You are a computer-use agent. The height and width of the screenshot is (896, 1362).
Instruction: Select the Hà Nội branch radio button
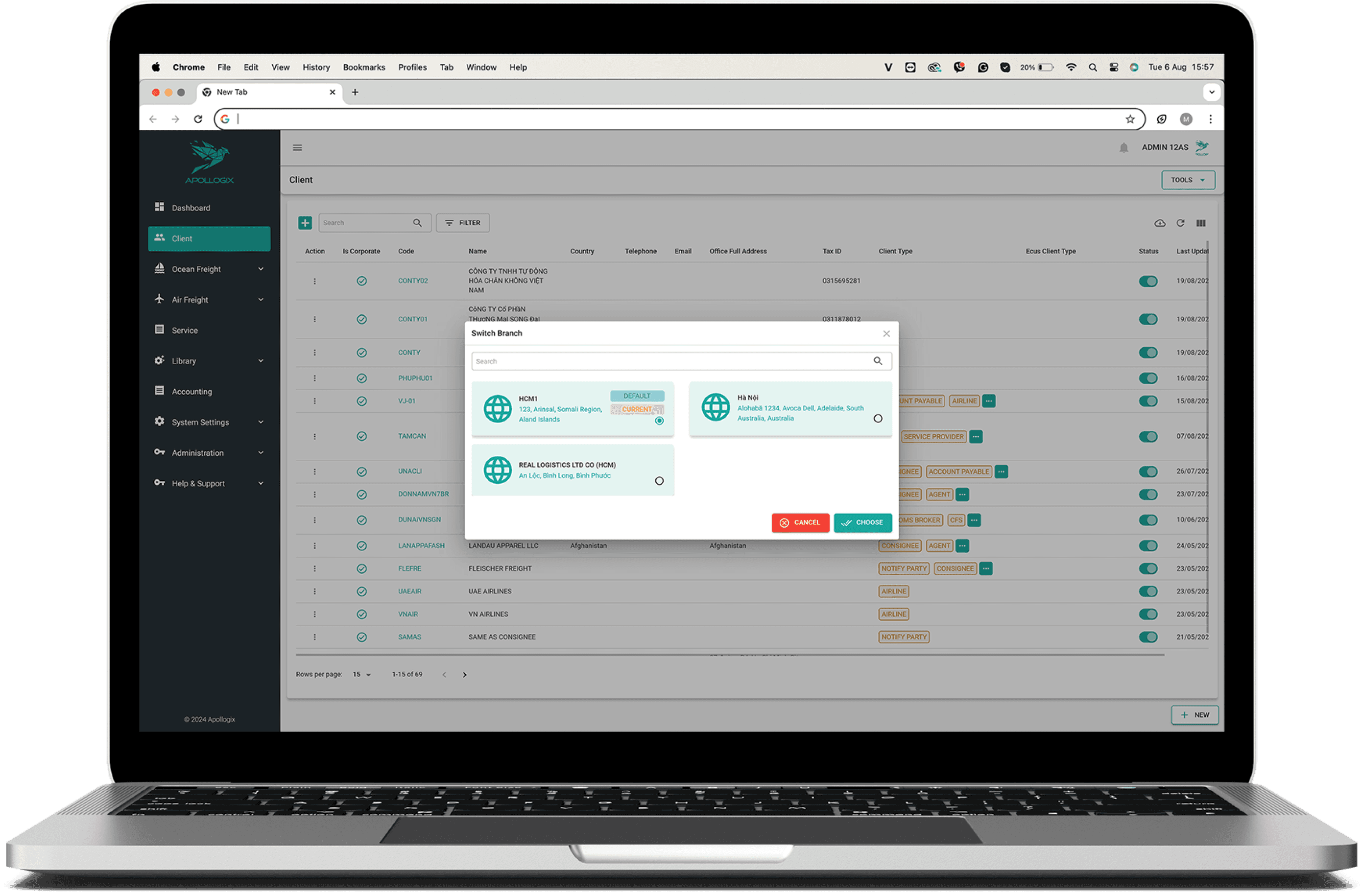[876, 418]
